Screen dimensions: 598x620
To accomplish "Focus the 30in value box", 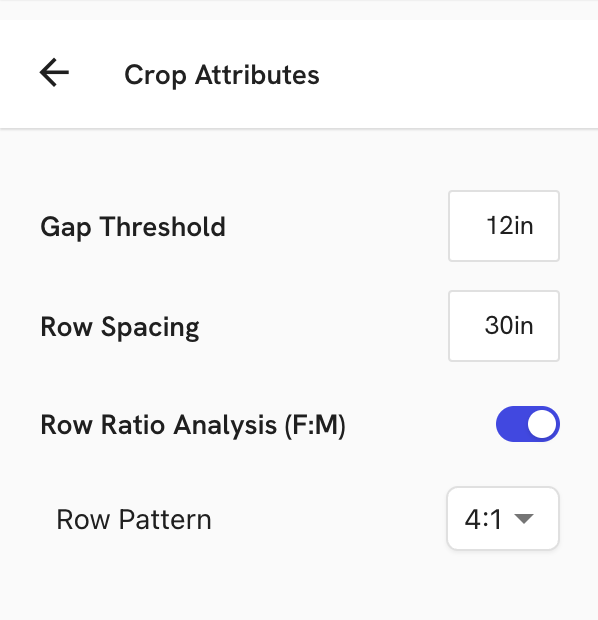I will (504, 326).
